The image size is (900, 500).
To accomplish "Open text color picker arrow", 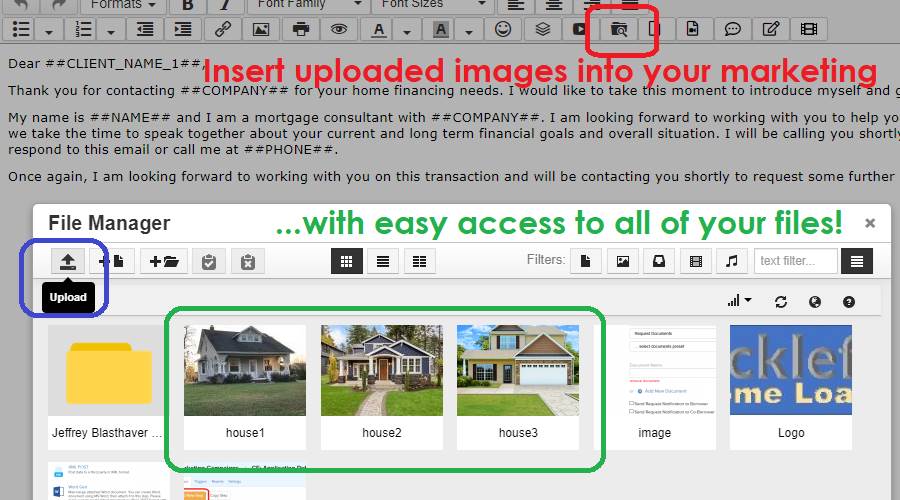I will [x=407, y=29].
